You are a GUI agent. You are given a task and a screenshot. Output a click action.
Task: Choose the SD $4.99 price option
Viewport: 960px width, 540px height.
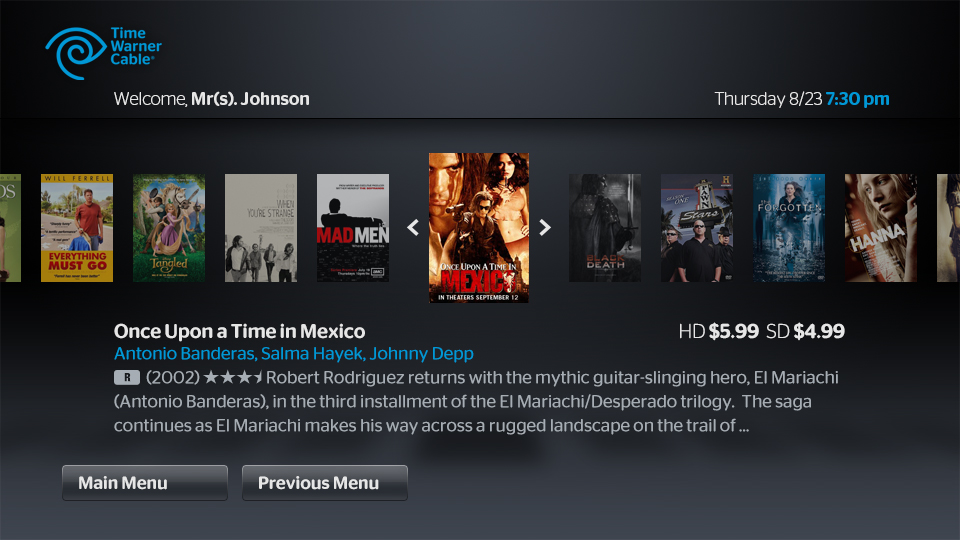coord(806,331)
